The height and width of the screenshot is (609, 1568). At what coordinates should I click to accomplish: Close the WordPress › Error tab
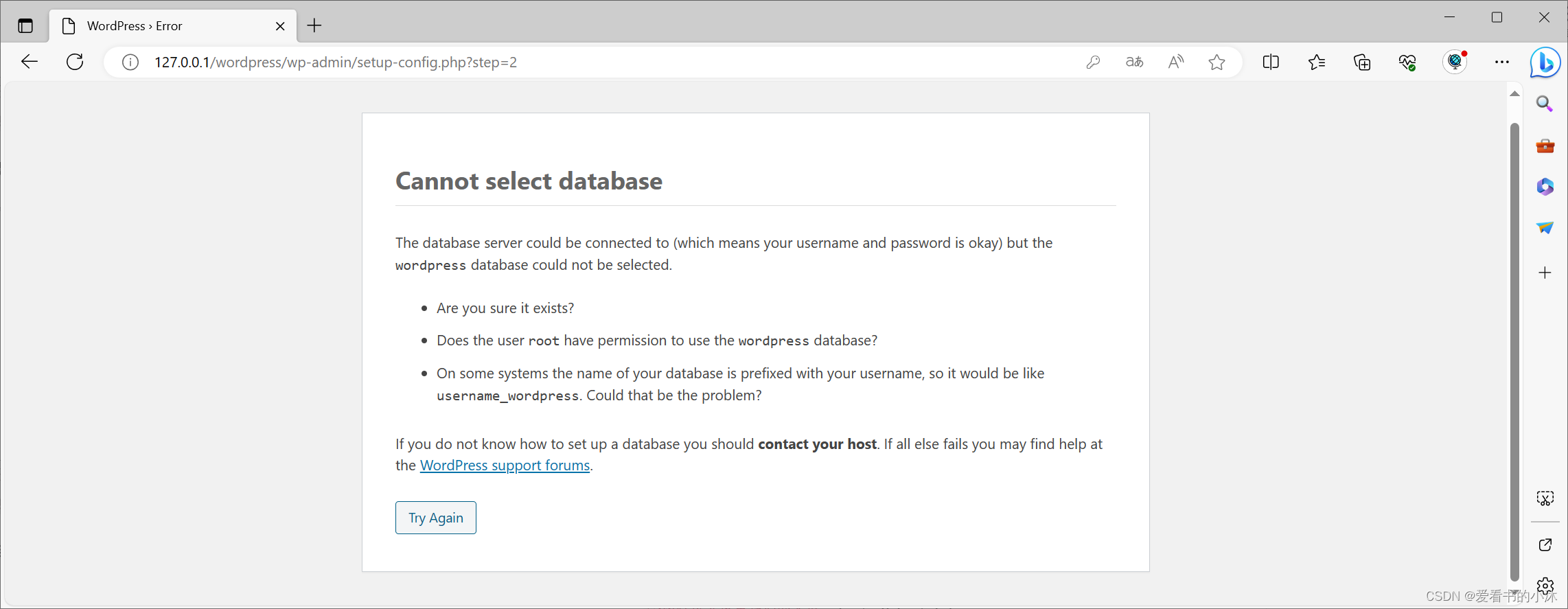(x=280, y=26)
